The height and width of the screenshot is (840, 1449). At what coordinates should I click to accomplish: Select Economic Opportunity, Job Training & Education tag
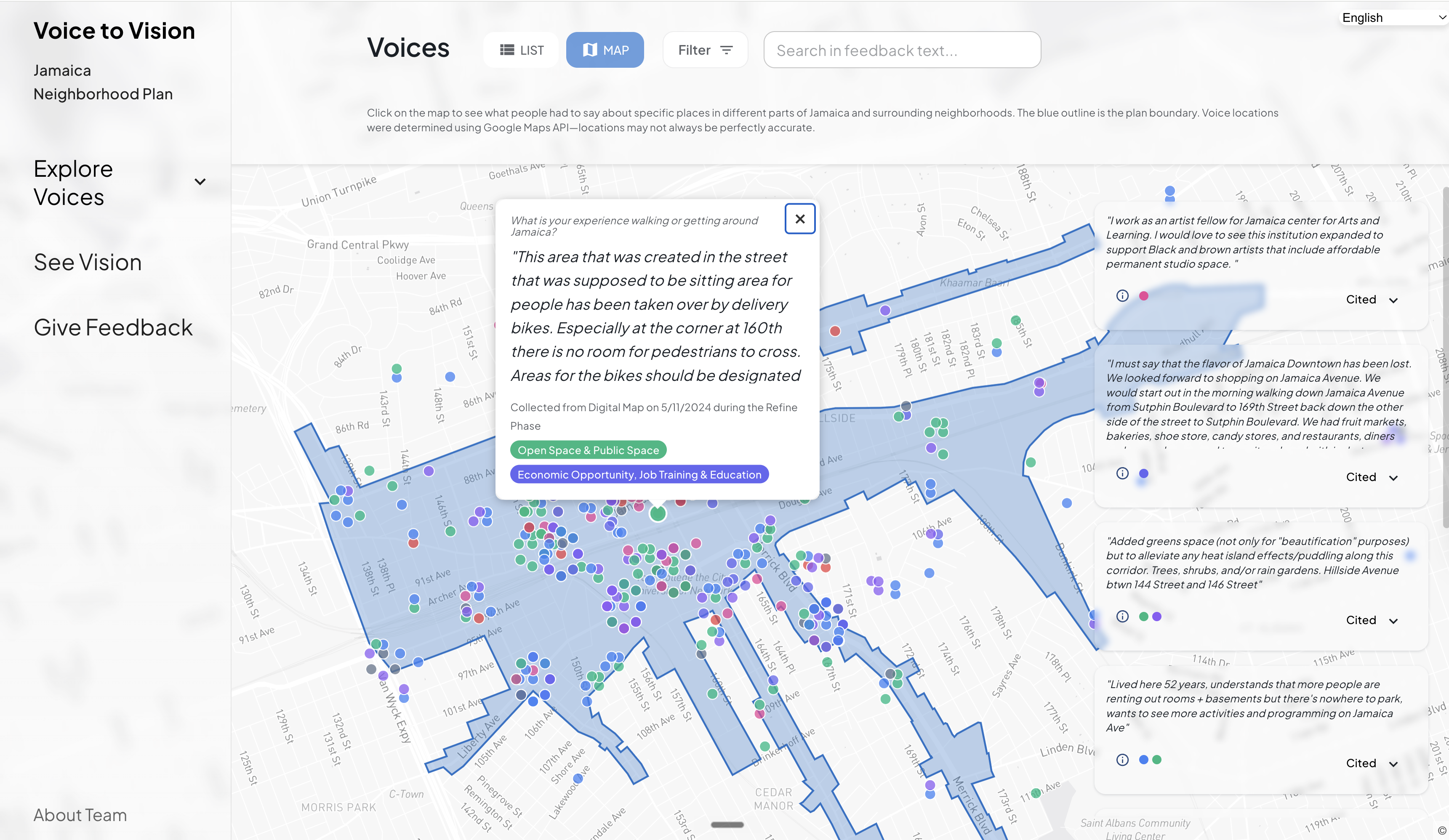tap(639, 474)
